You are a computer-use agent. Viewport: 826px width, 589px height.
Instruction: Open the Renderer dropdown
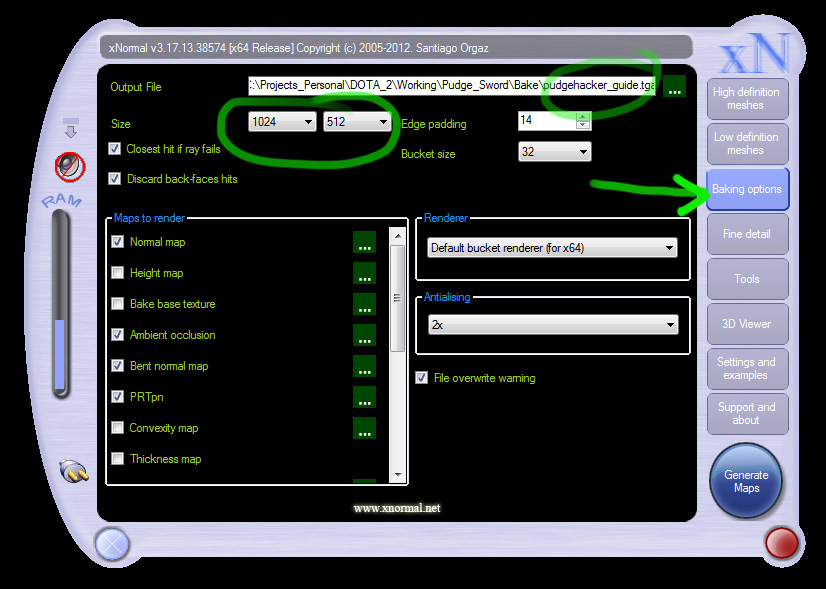tap(552, 248)
